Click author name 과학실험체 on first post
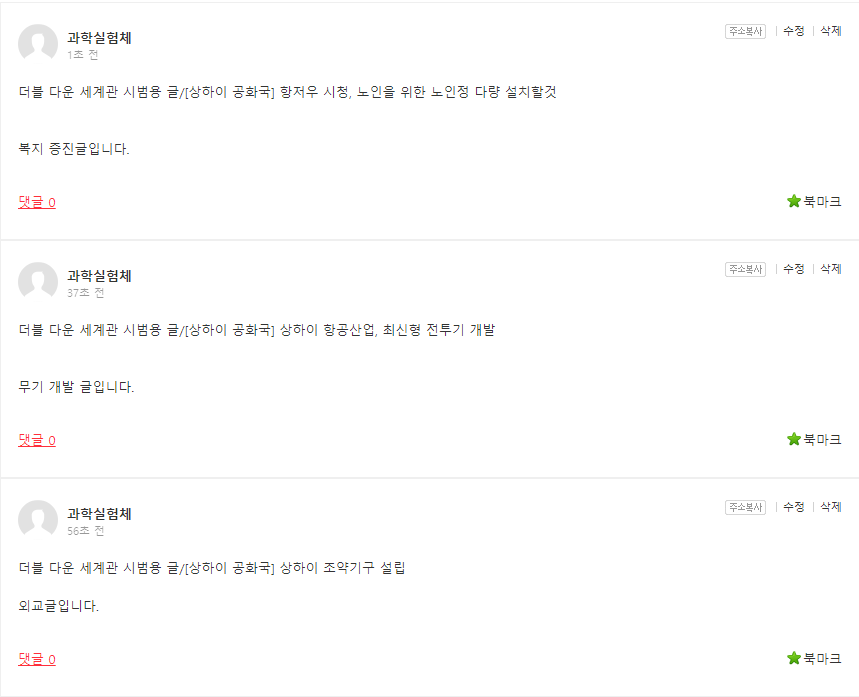 (99, 38)
